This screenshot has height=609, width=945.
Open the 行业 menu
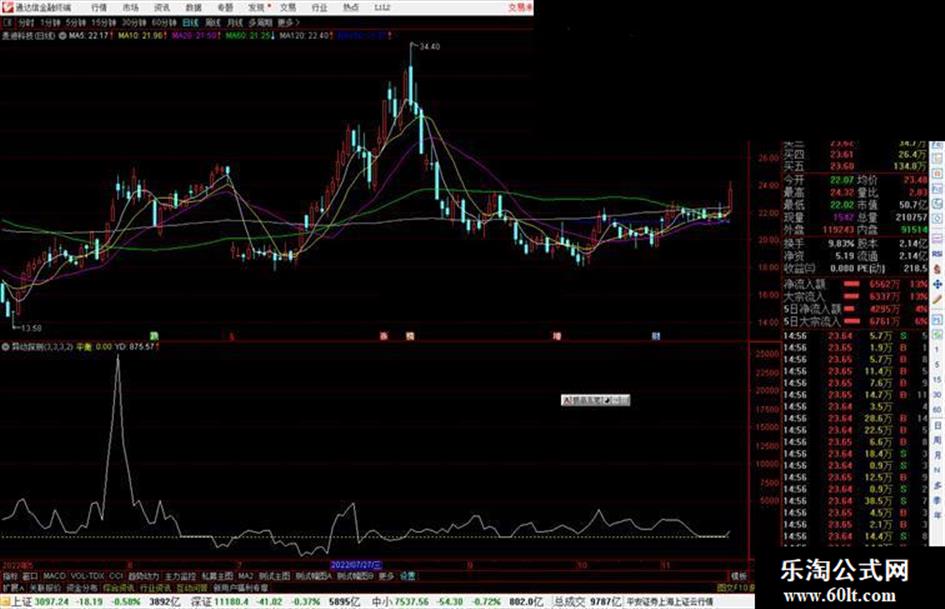[319, 7]
